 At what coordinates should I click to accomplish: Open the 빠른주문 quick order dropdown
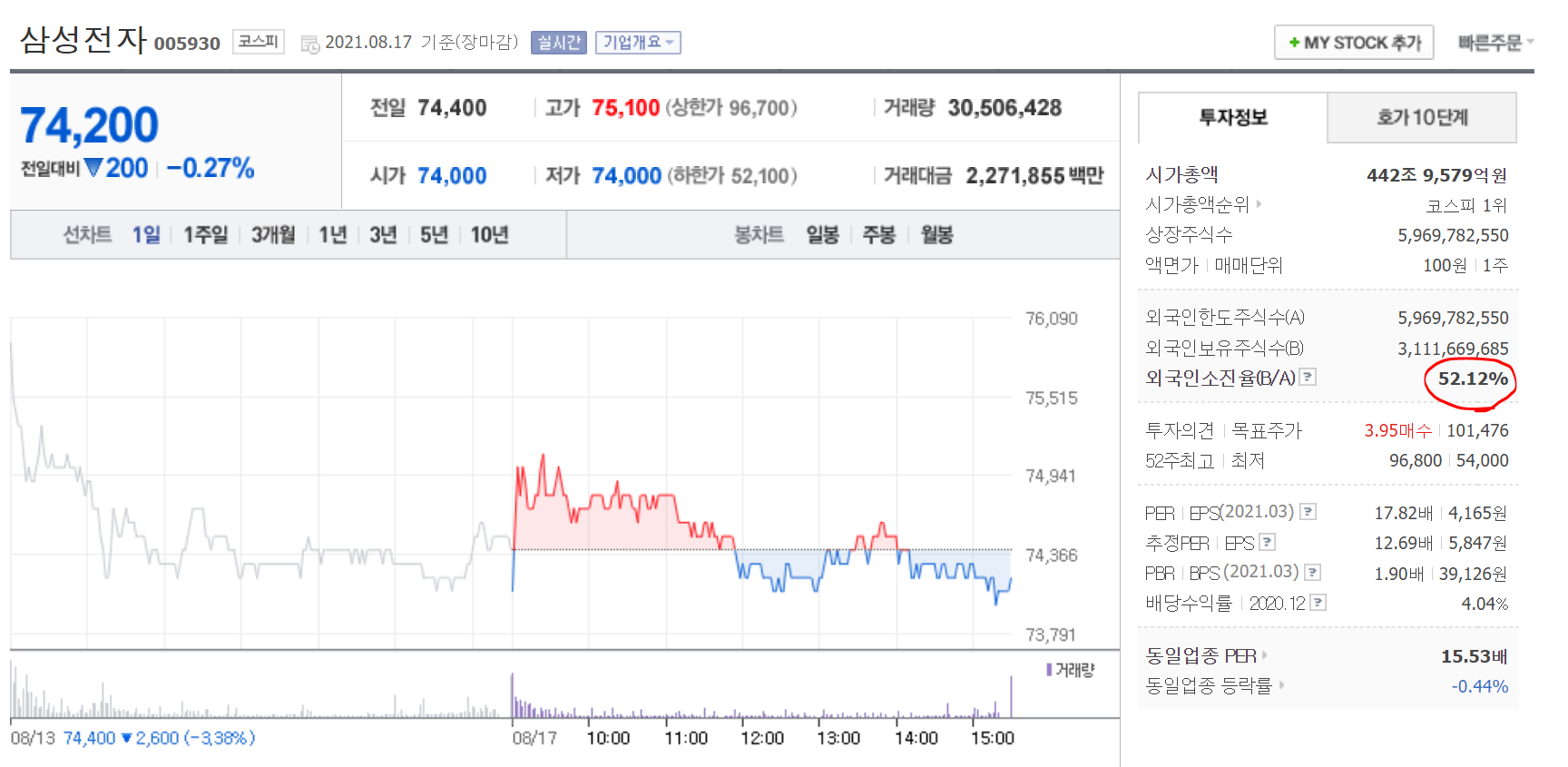pos(1495,43)
